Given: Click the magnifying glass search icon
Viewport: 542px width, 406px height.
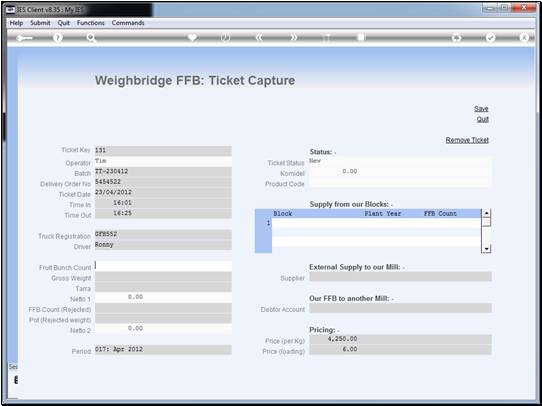Looking at the screenshot, I should point(91,38).
